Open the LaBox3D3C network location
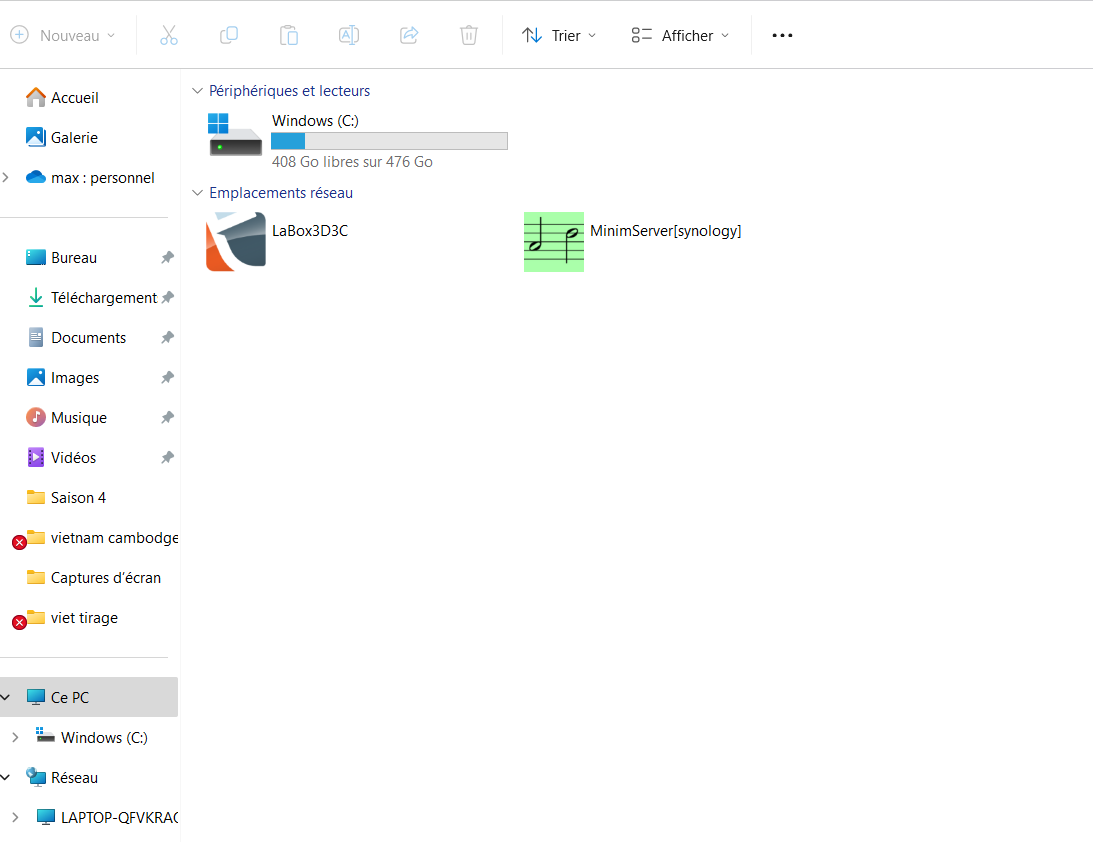 [x=236, y=241]
